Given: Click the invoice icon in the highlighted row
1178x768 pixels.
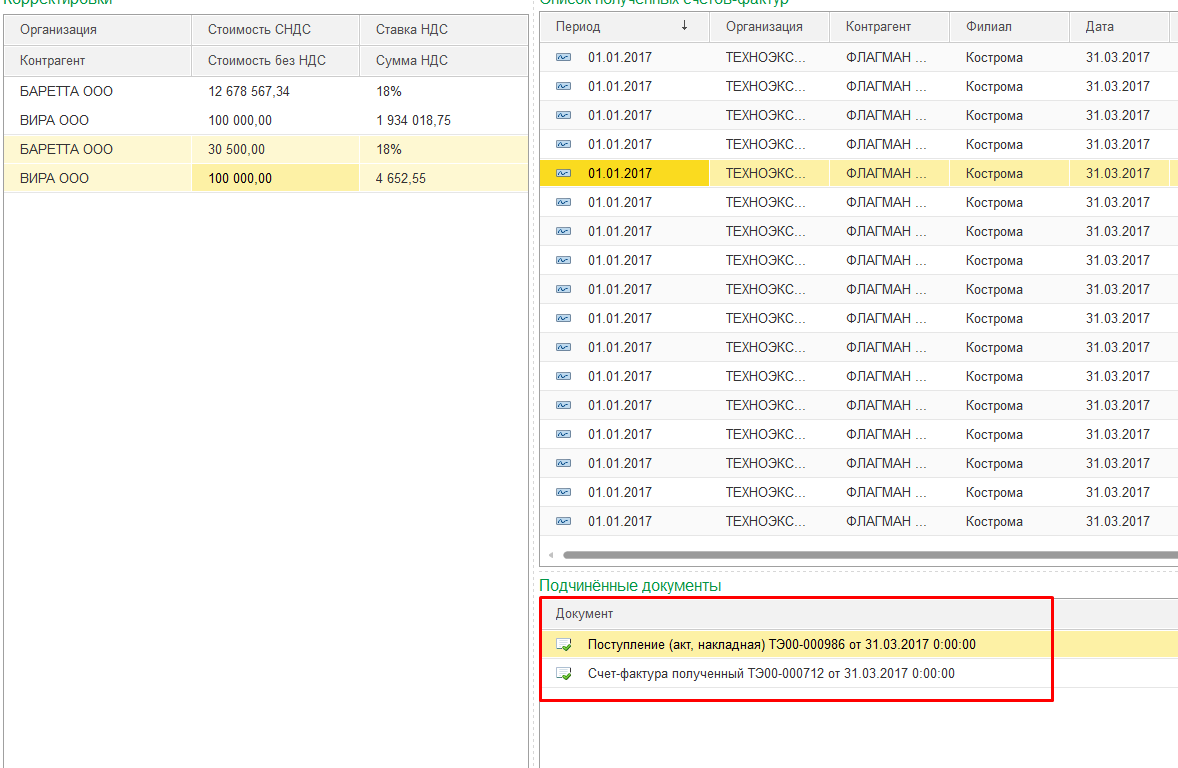Looking at the screenshot, I should pos(563,173).
